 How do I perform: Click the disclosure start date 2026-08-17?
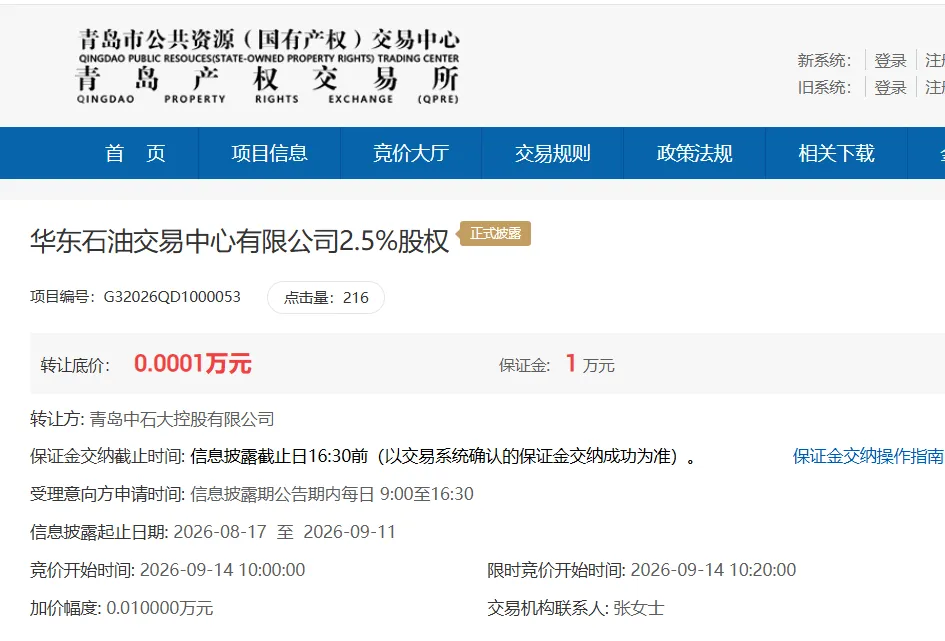220,532
